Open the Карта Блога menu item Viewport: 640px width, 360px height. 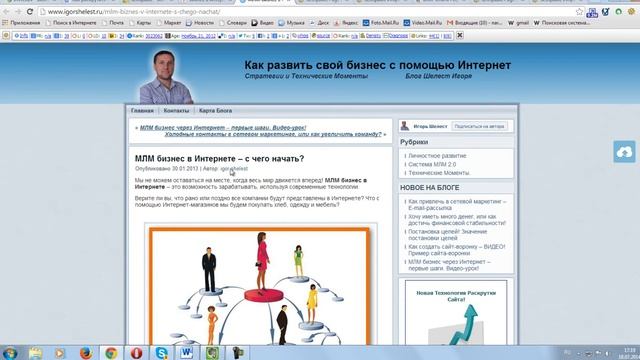point(216,111)
